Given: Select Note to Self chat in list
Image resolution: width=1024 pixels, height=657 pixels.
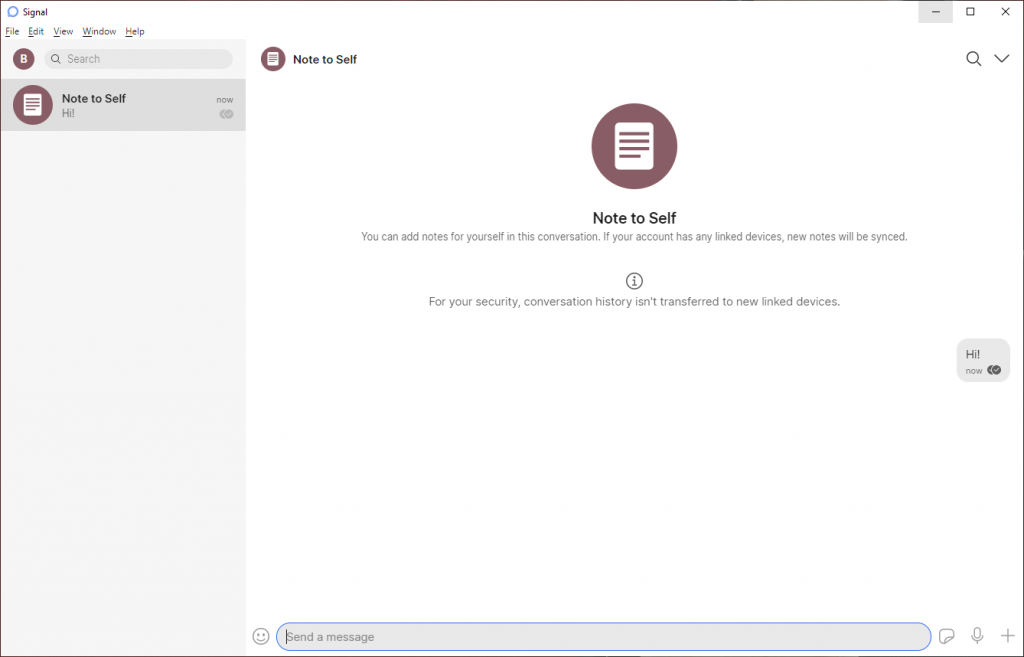Looking at the screenshot, I should (x=123, y=105).
